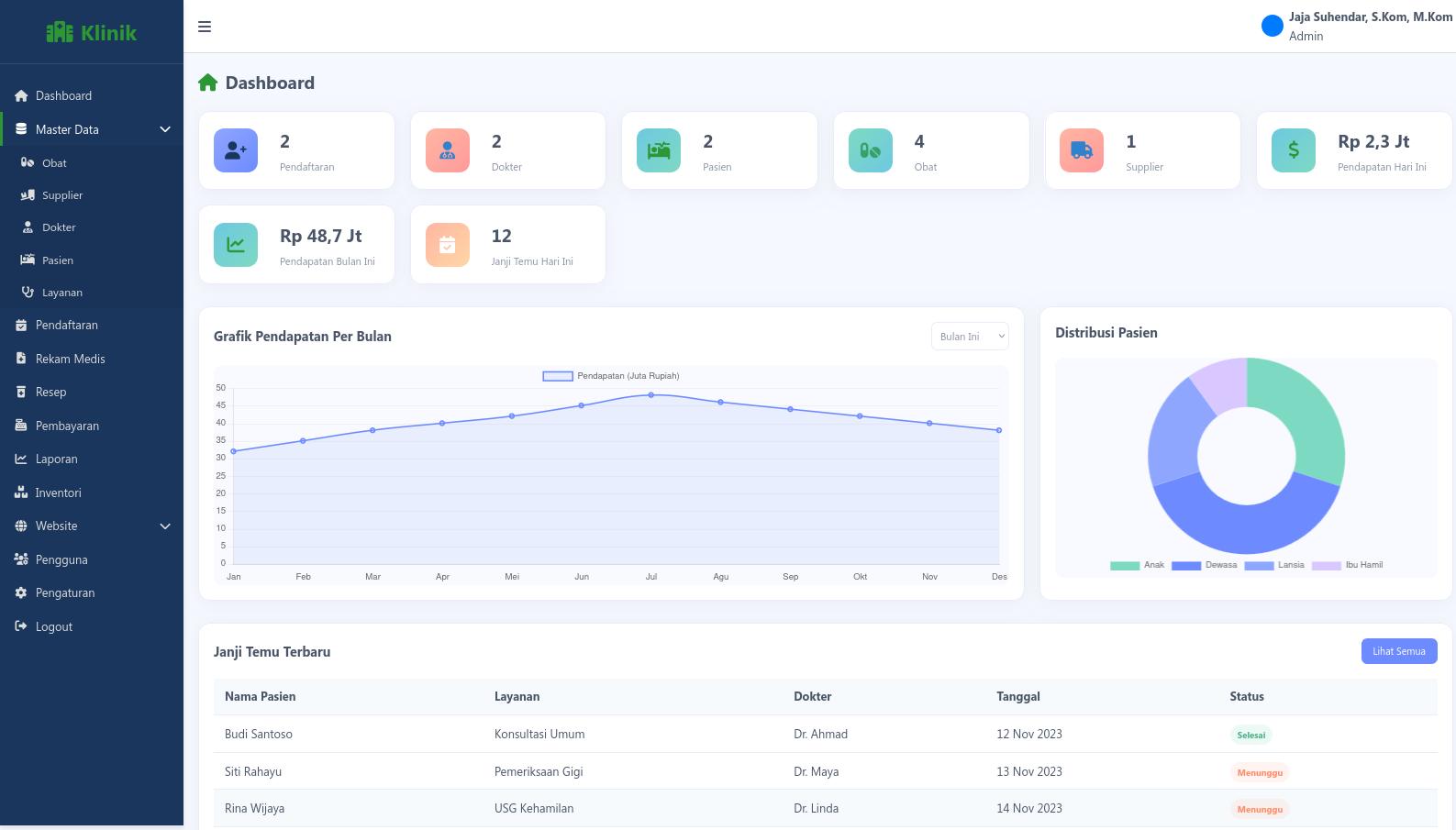Screen dimensions: 1456x830
Task: Click Logout in the sidebar
Action: click(x=53, y=627)
